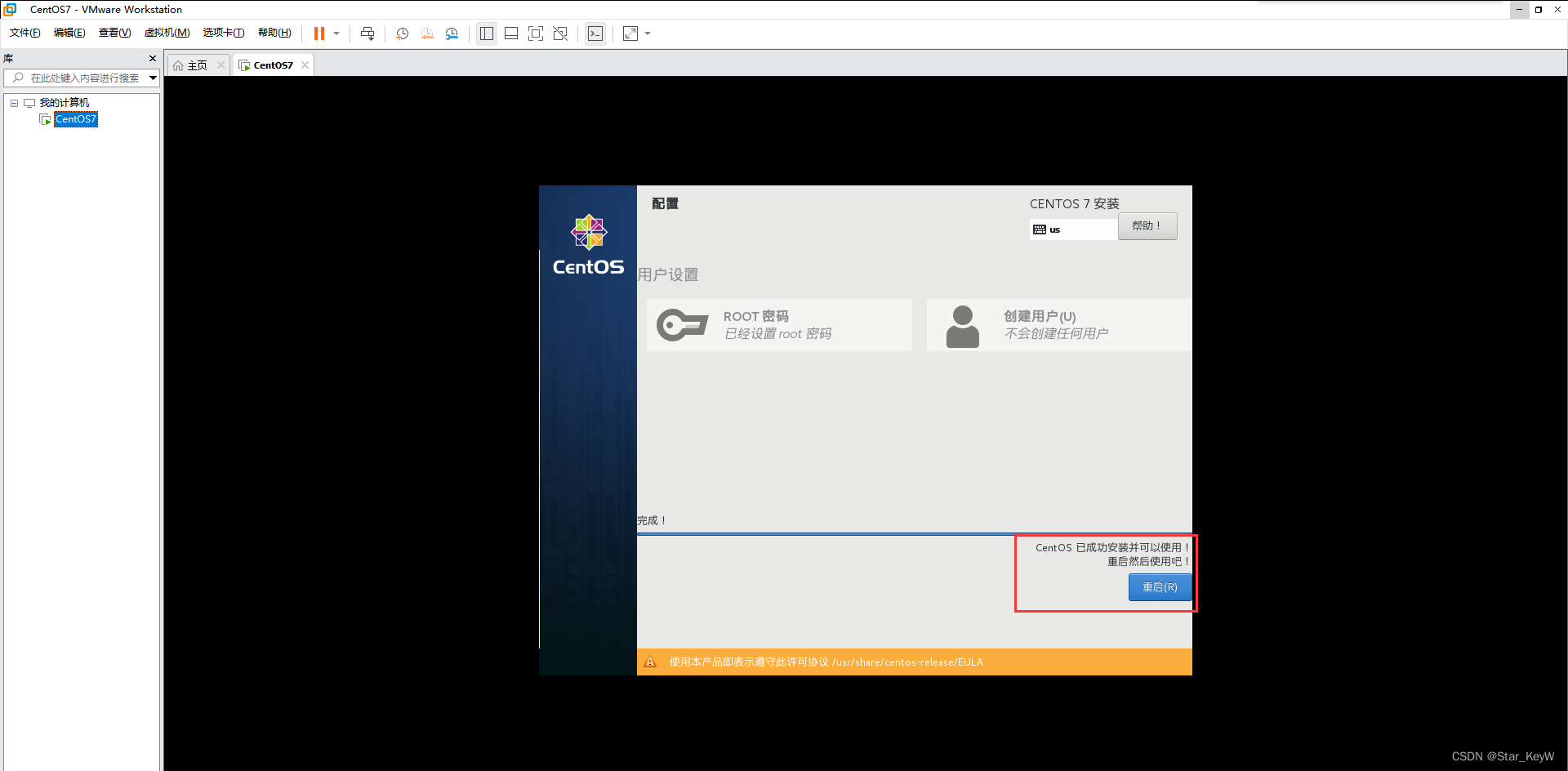Screen dimensions: 1568x771
Task: Open the suspend button dropdown arrow
Action: tap(336, 33)
